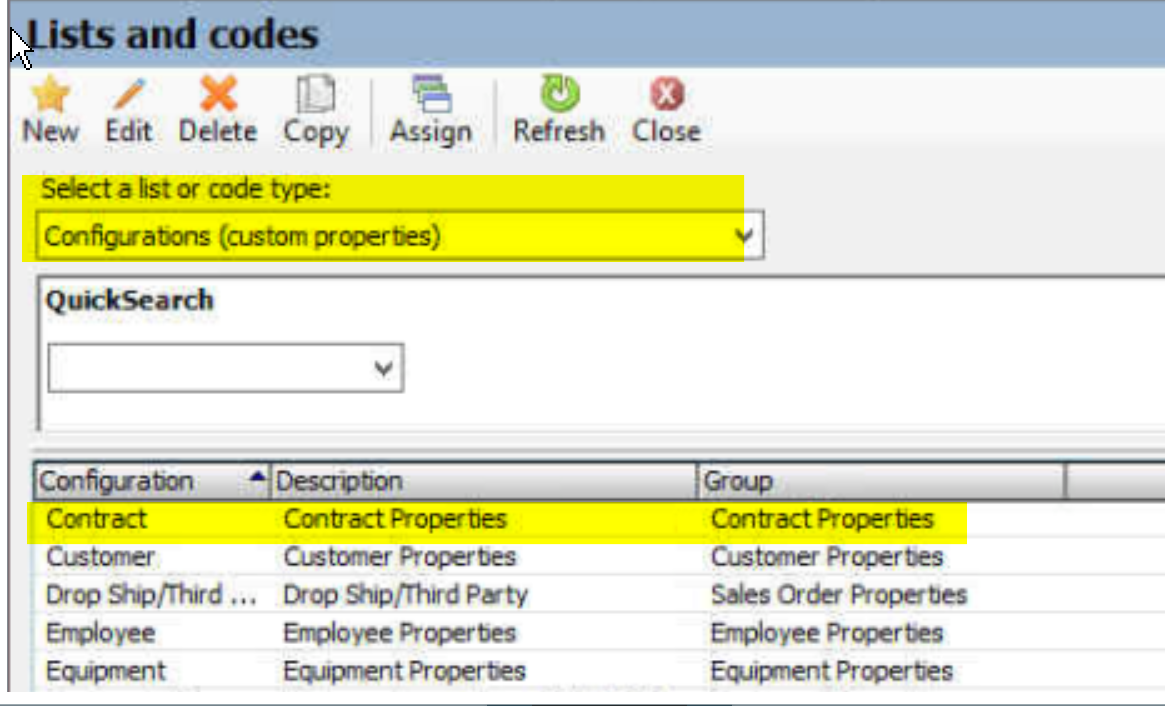Choose the Copy toolbar icon
1165x706 pixels.
(x=316, y=94)
